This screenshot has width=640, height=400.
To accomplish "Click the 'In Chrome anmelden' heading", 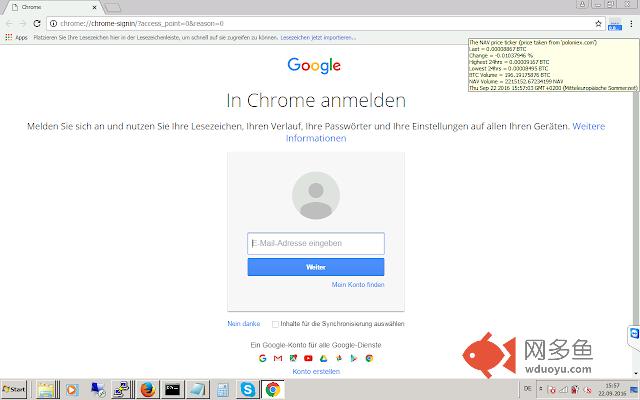I will [316, 100].
